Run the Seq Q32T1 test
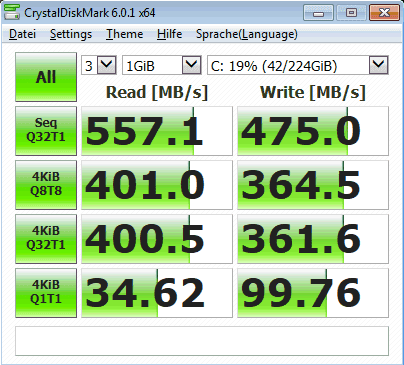The height and width of the screenshot is (365, 404). (46, 131)
